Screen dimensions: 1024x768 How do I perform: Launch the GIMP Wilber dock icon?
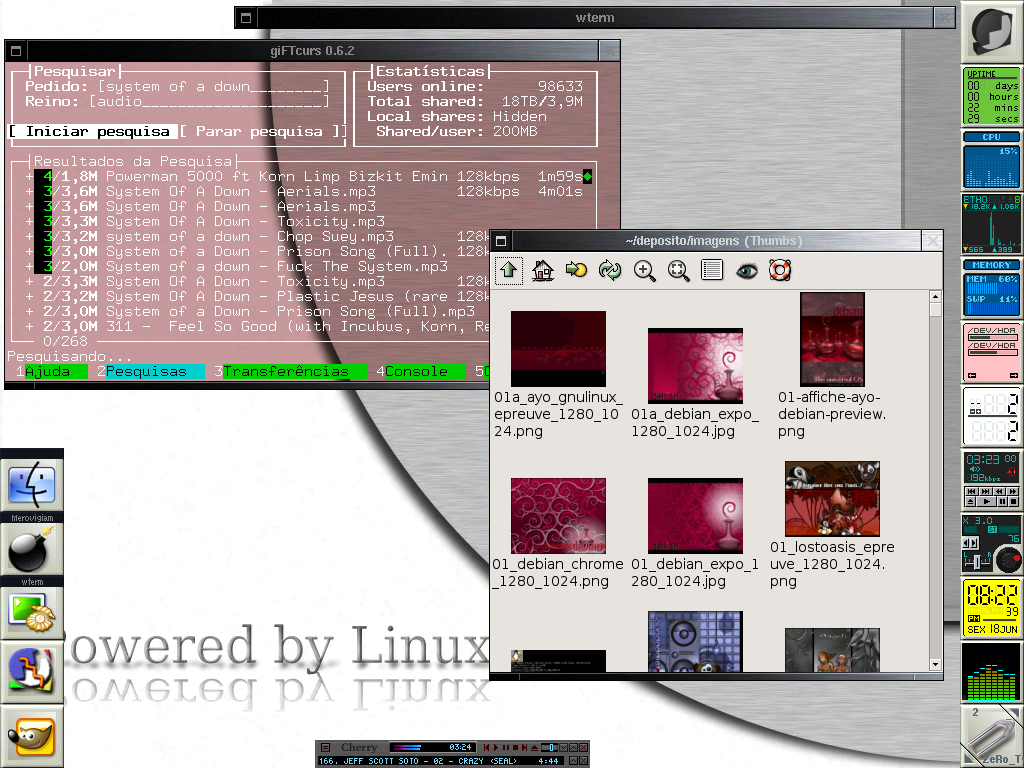click(x=31, y=735)
